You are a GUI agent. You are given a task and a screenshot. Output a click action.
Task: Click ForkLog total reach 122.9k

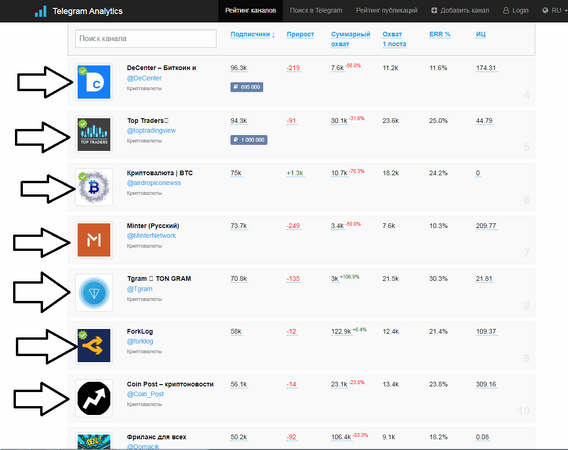pyautogui.click(x=341, y=332)
